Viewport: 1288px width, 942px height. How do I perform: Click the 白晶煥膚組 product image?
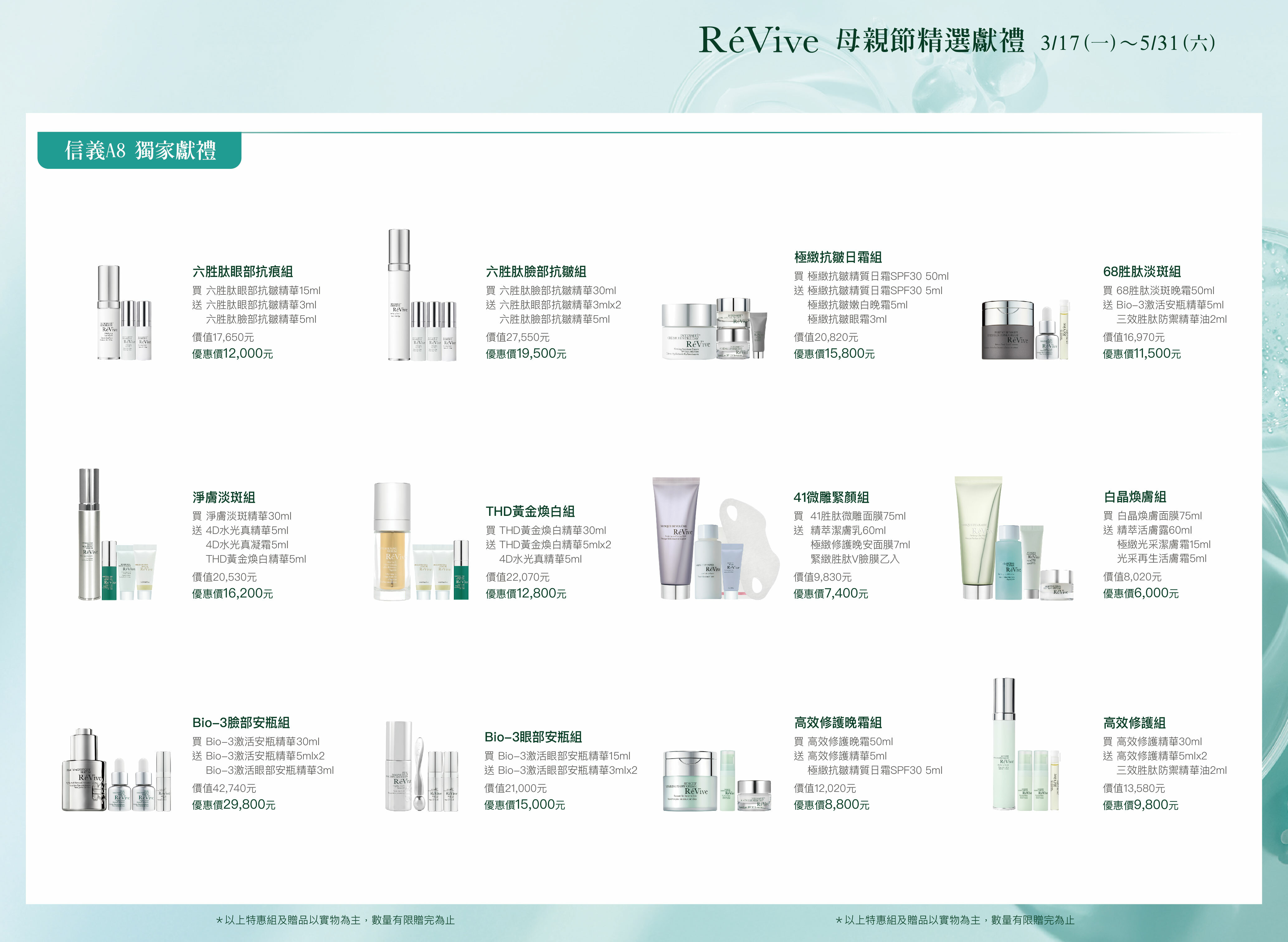[1014, 538]
